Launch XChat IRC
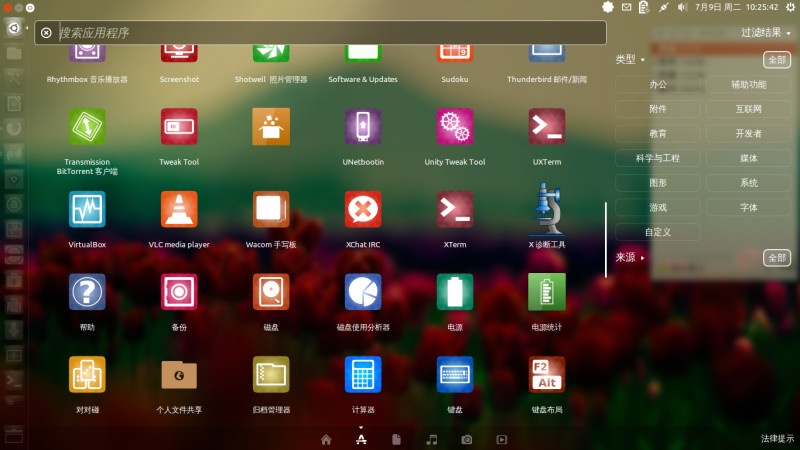Image resolution: width=800 pixels, height=450 pixels. pos(363,209)
